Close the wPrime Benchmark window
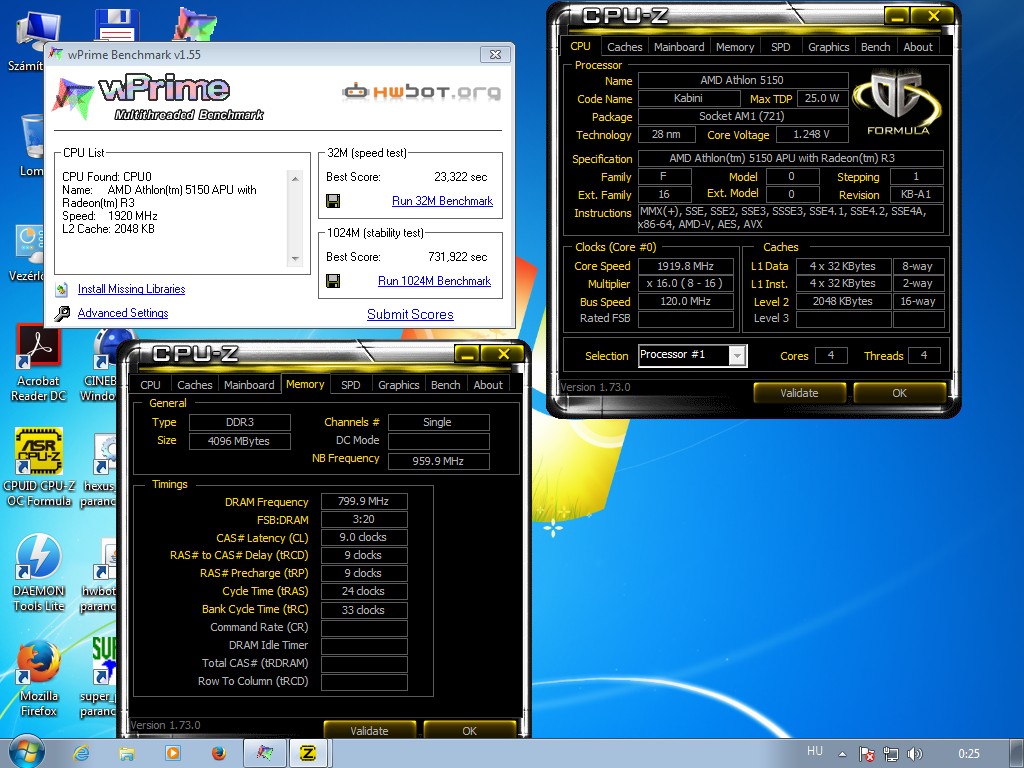Image resolution: width=1024 pixels, height=768 pixels. pyautogui.click(x=495, y=55)
